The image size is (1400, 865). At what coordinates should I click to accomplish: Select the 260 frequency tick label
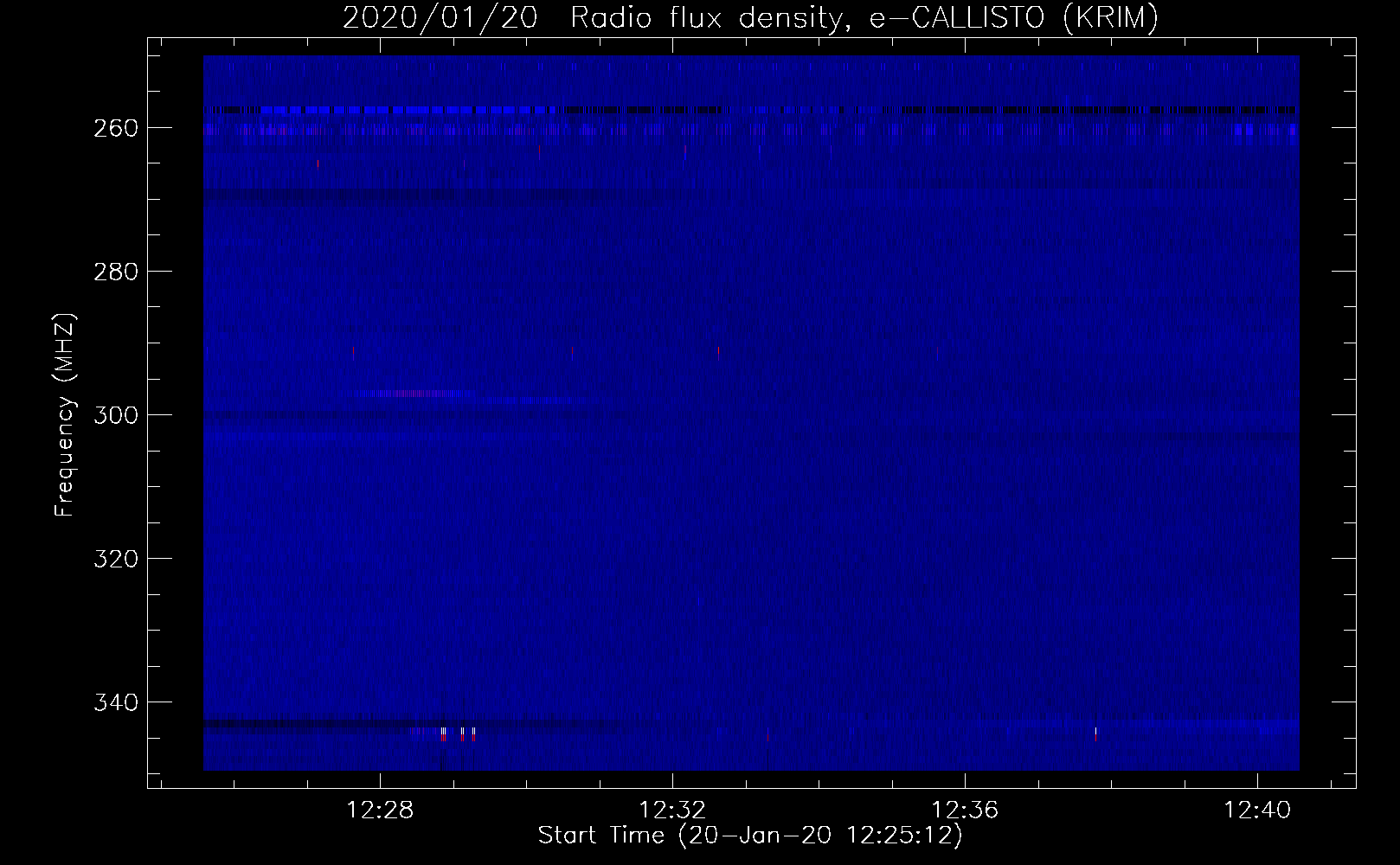[115, 128]
